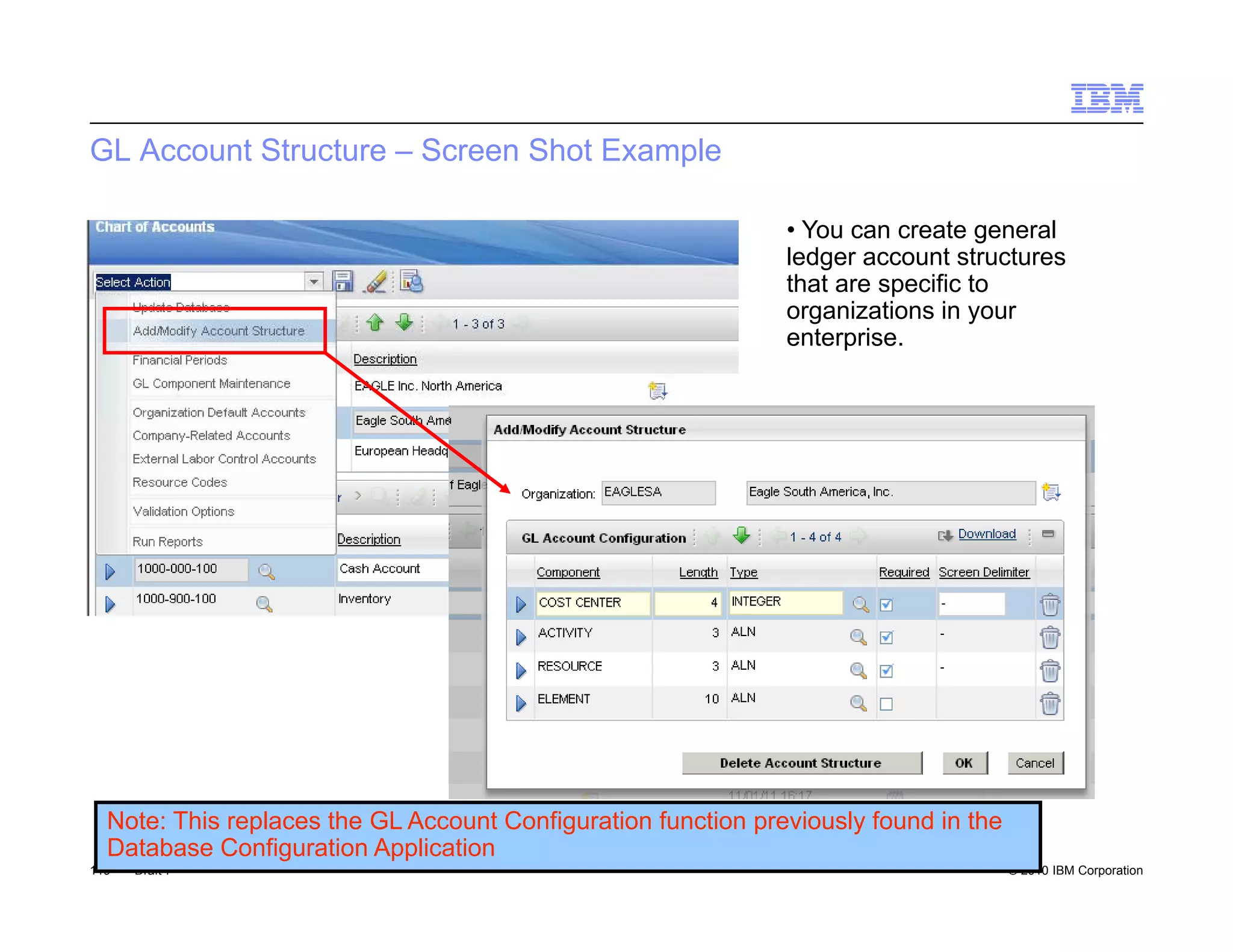1233x952 pixels.
Task: Expand details of ELEMENT row
Action: tap(521, 703)
